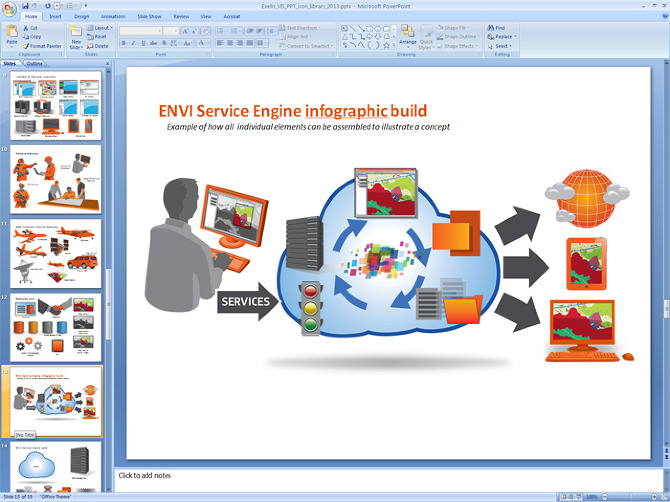Screen dimensions: 670x502
Task: Open Line Spacing dropdown
Action: (271, 31)
